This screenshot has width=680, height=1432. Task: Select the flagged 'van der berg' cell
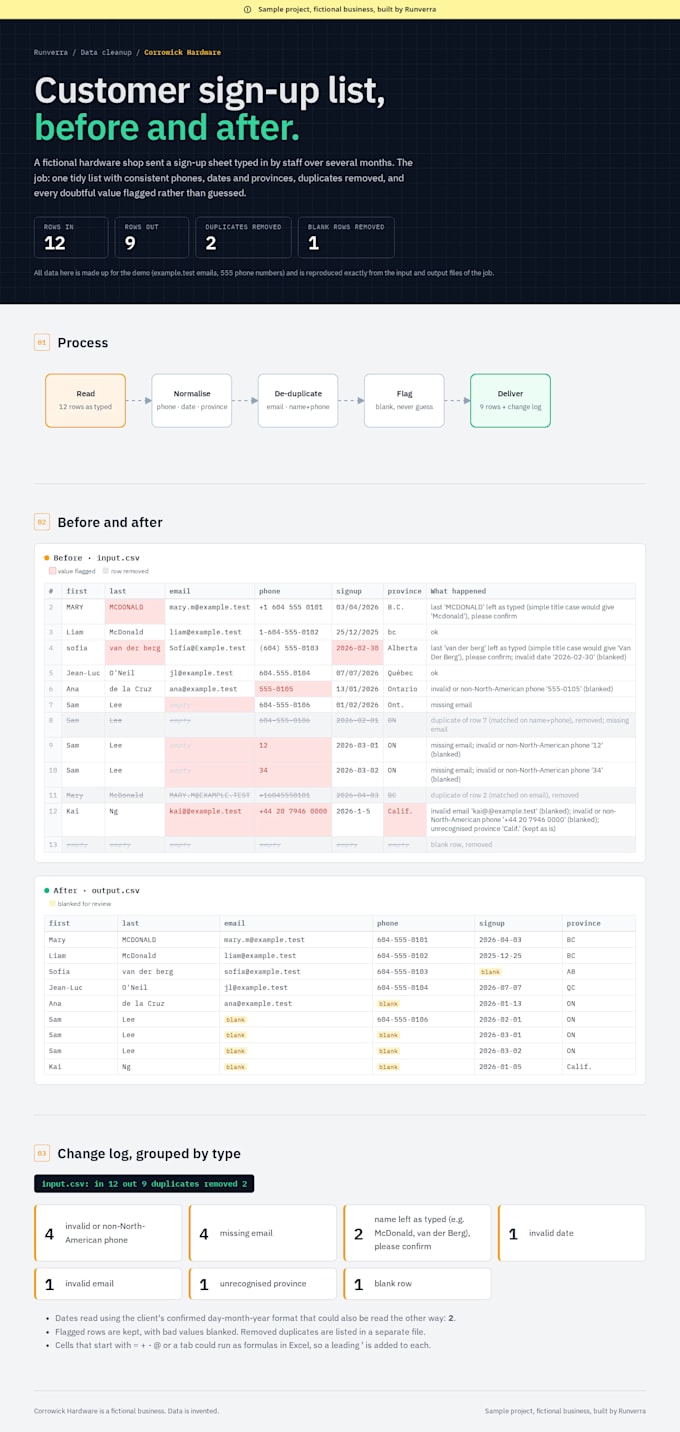(x=135, y=652)
